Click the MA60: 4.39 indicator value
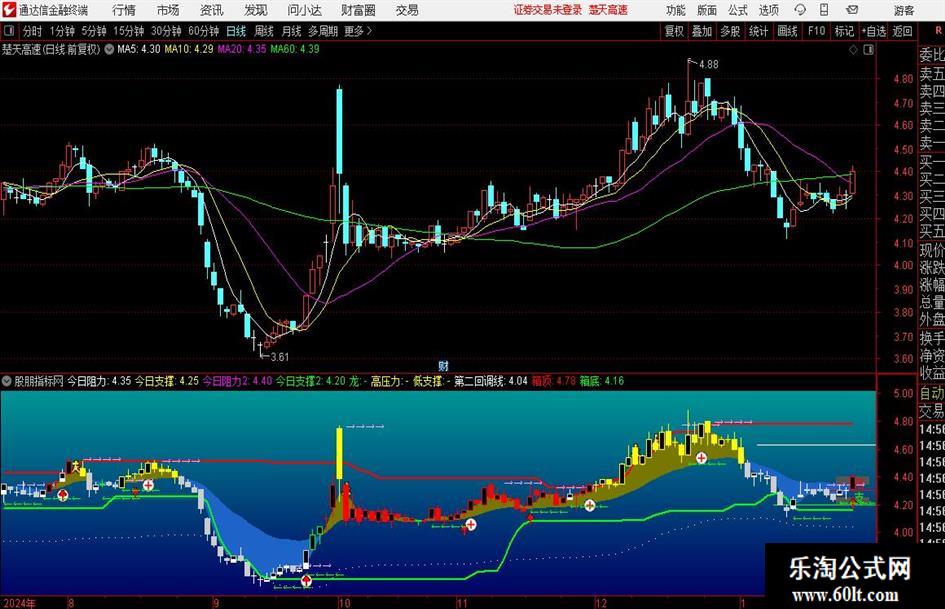Screen dimensions: 945x609 point(295,49)
